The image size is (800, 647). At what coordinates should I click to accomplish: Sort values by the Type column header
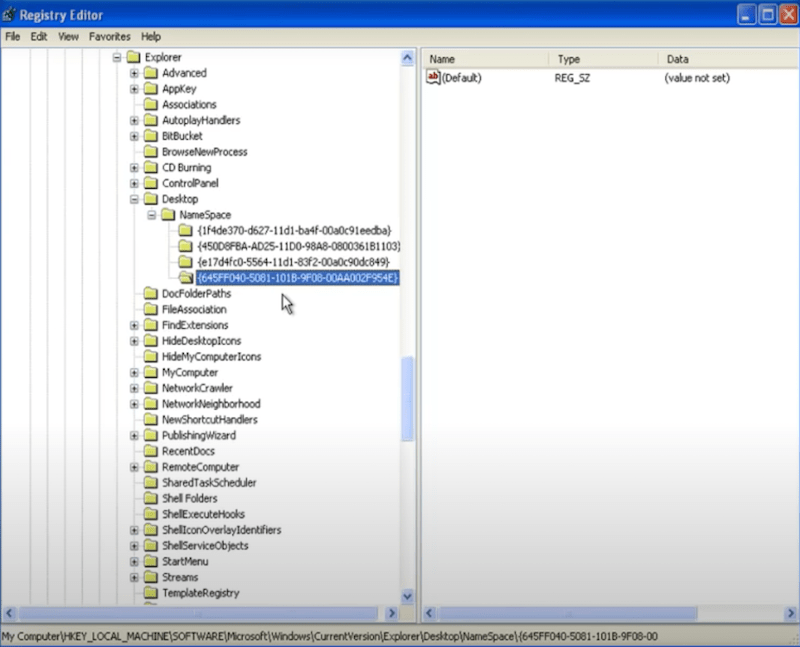coord(603,59)
